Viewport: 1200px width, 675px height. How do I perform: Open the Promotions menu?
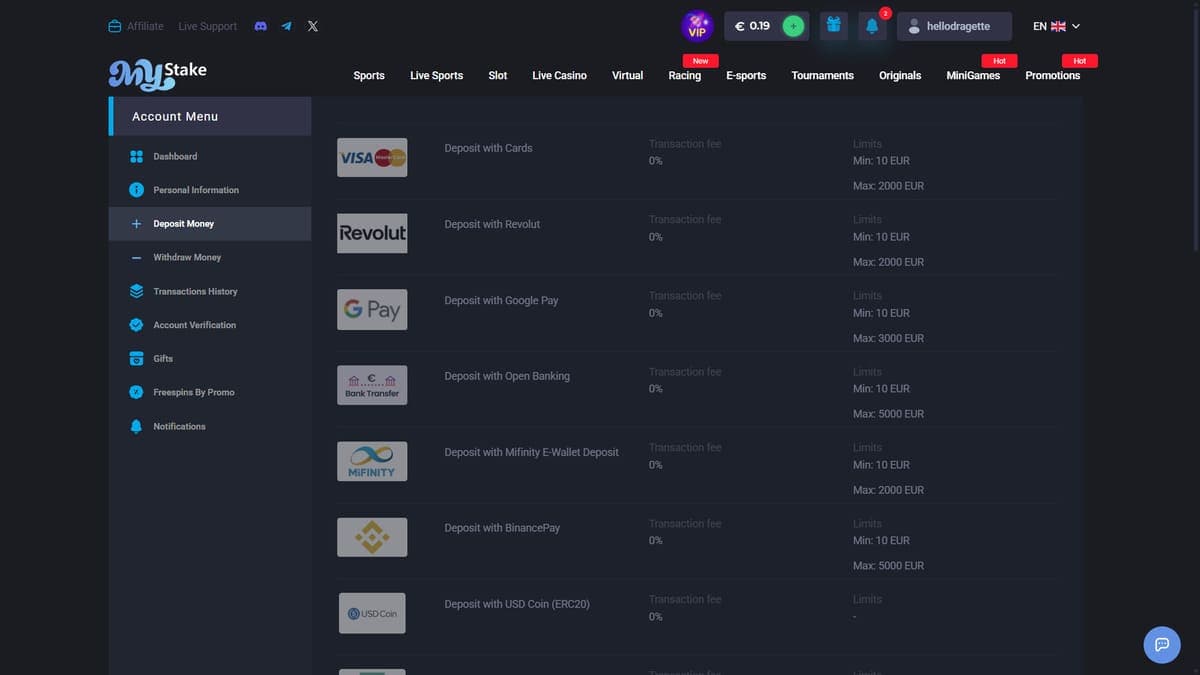point(1052,75)
